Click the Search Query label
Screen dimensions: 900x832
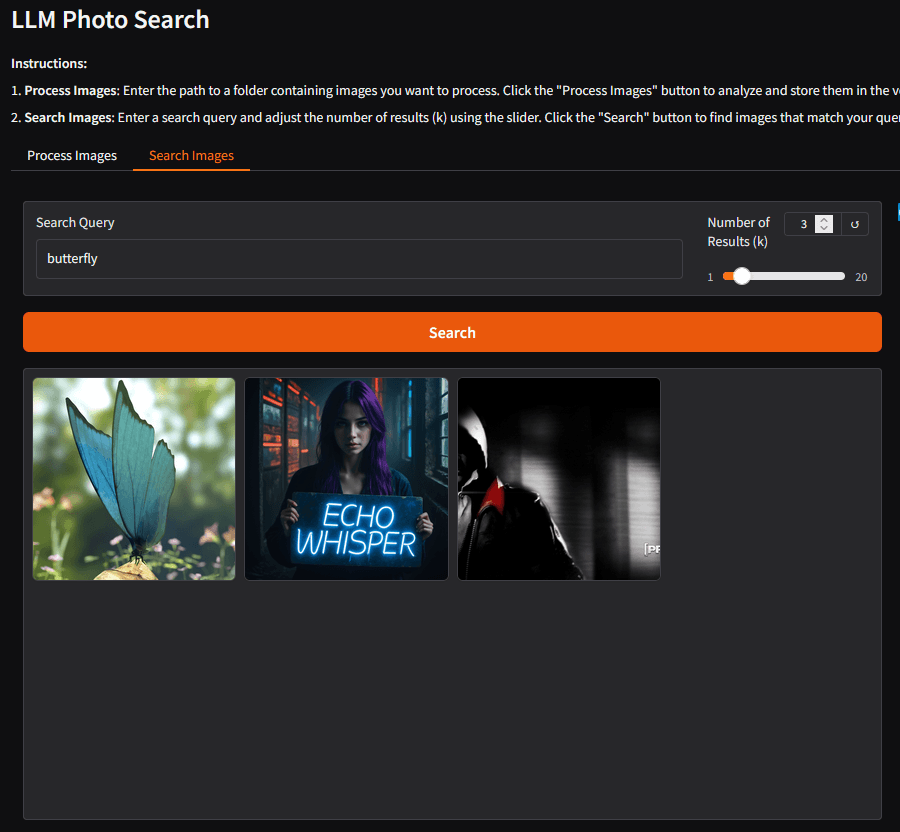[75, 223]
